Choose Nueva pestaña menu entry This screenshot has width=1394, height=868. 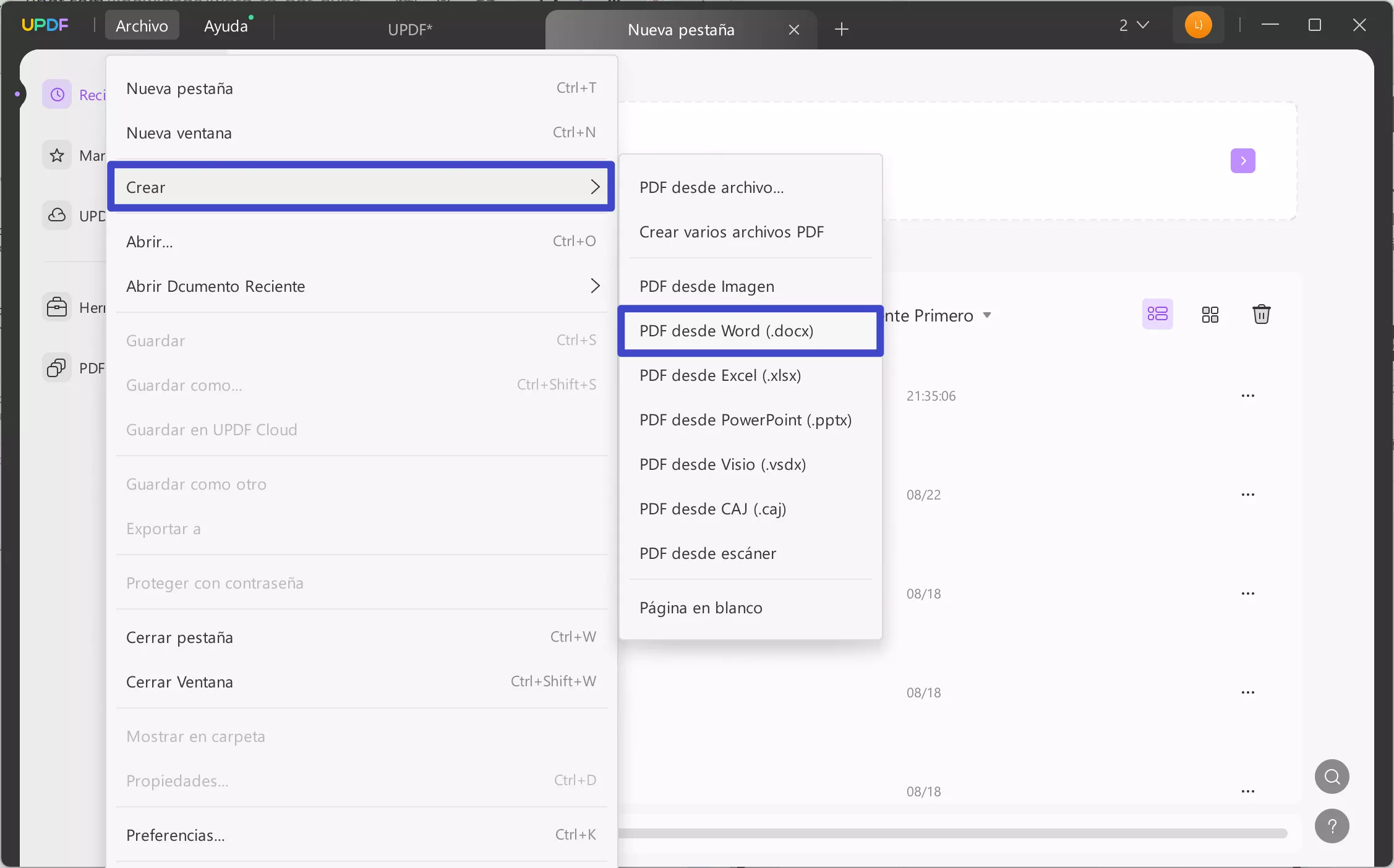[x=361, y=88]
